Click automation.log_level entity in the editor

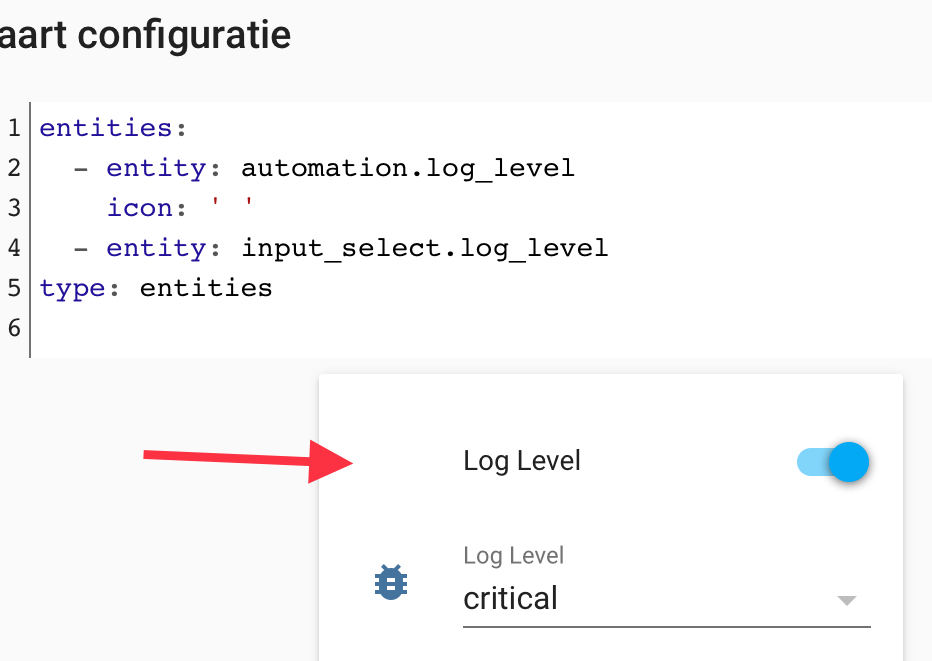tap(405, 167)
